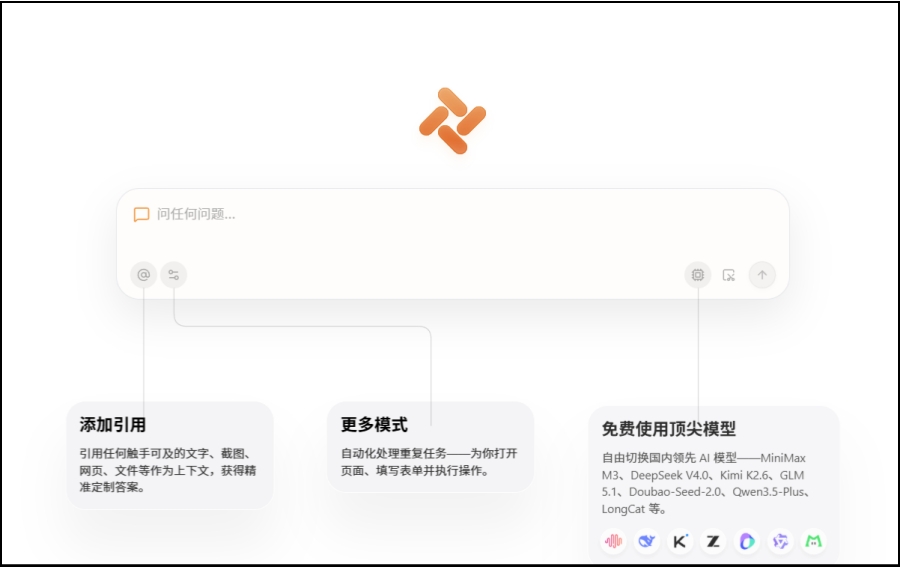Select the DeepSeek whale model icon
The image size is (900, 567).
pyautogui.click(x=647, y=541)
